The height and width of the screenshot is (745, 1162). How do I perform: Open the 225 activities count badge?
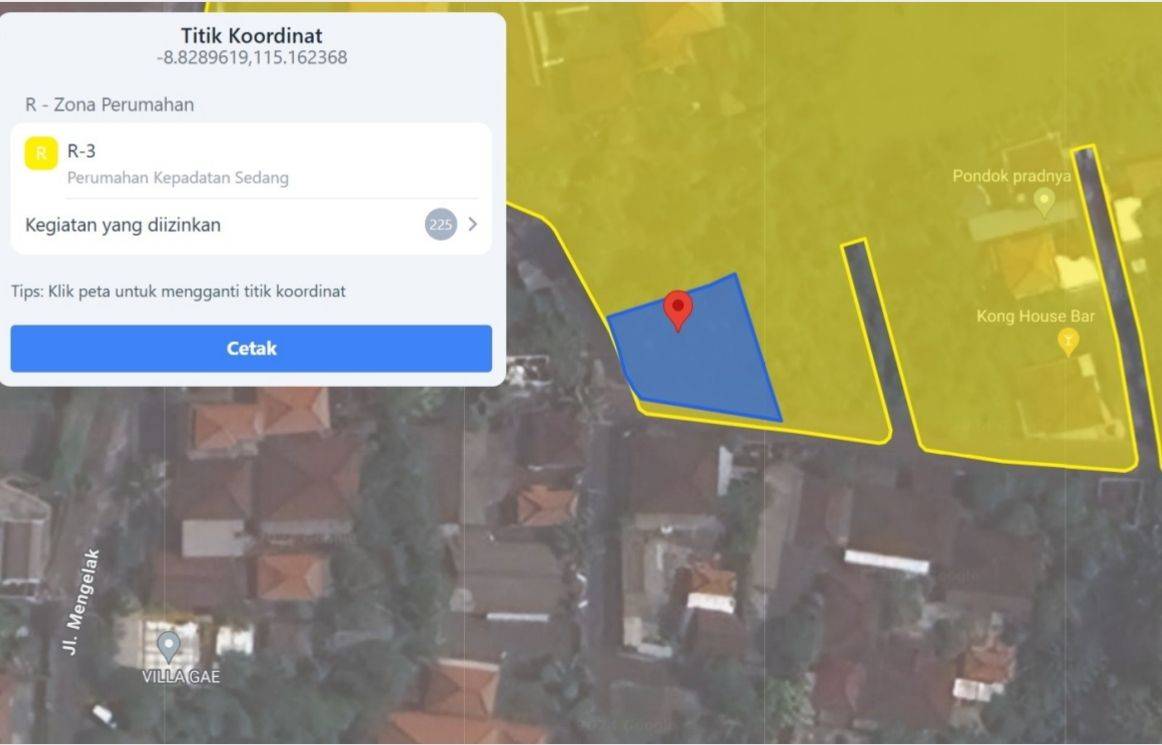[x=440, y=224]
